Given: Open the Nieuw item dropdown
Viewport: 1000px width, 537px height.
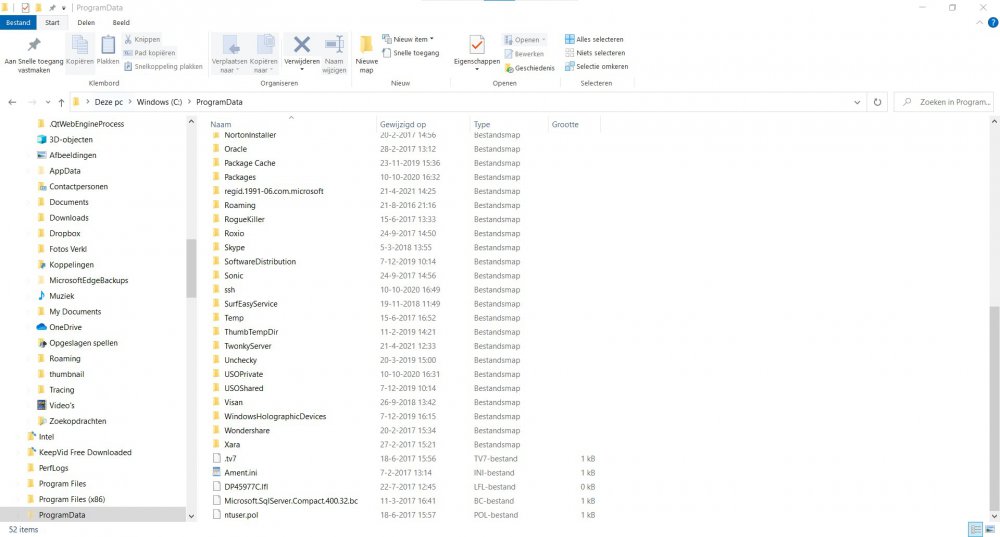Looking at the screenshot, I should pyautogui.click(x=412, y=39).
